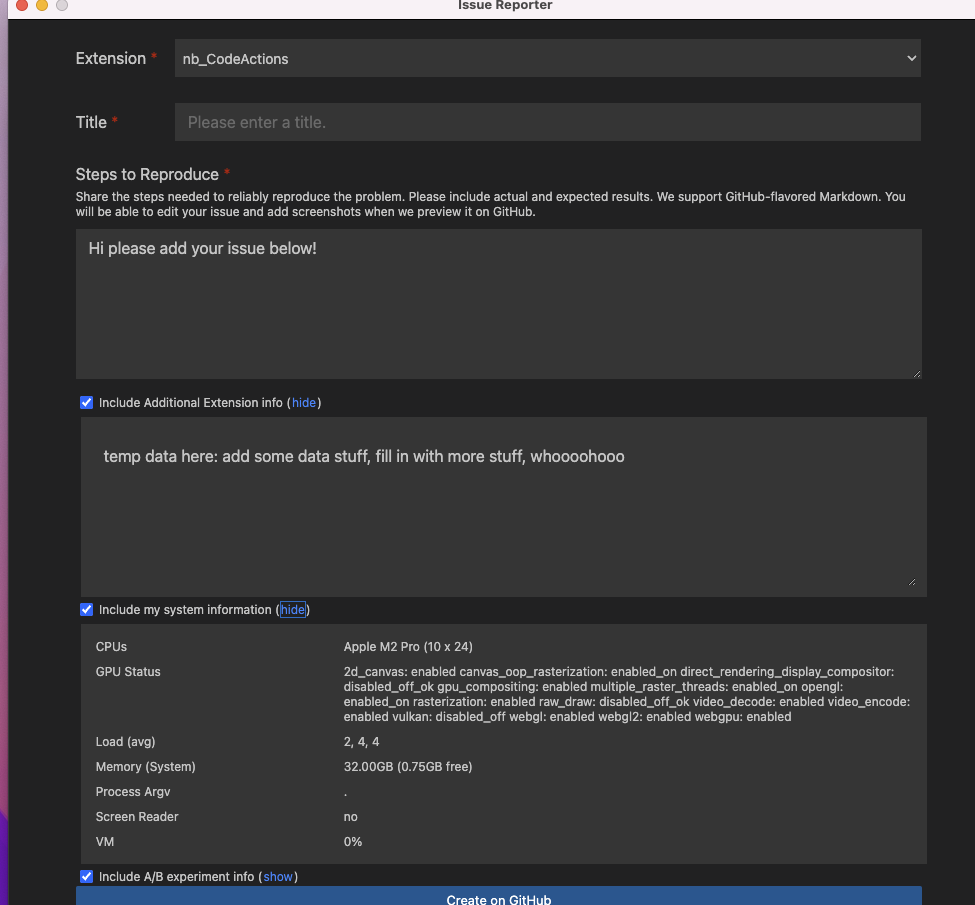Screen dimensions: 975x905
Task: Click the Load (avg) value '2, 4, 4'
Action: (x=361, y=742)
